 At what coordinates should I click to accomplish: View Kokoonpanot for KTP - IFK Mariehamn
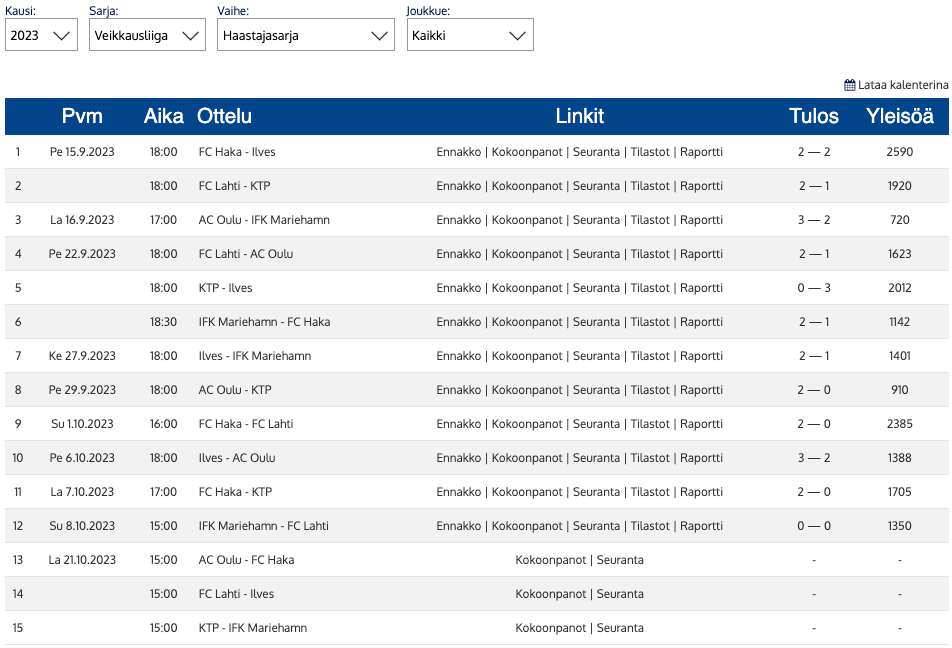550,628
